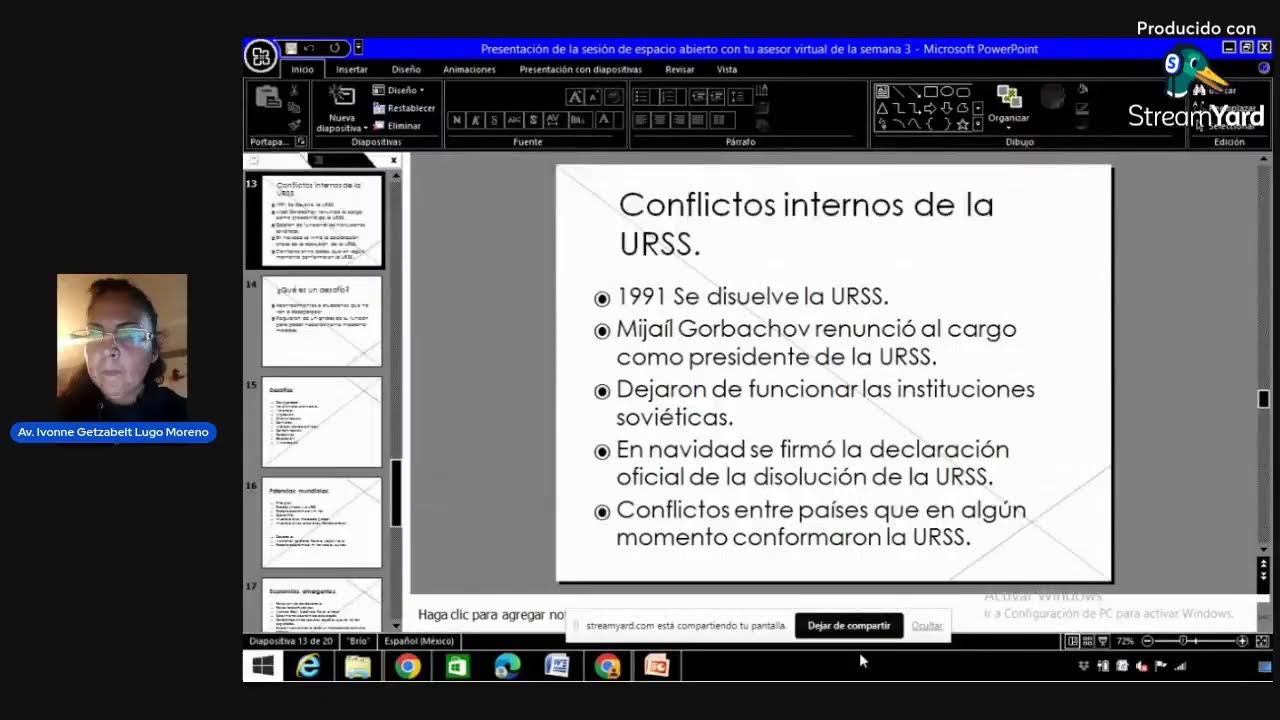Open the columns layout button
Screen dimensions: 1280x720
723,120
